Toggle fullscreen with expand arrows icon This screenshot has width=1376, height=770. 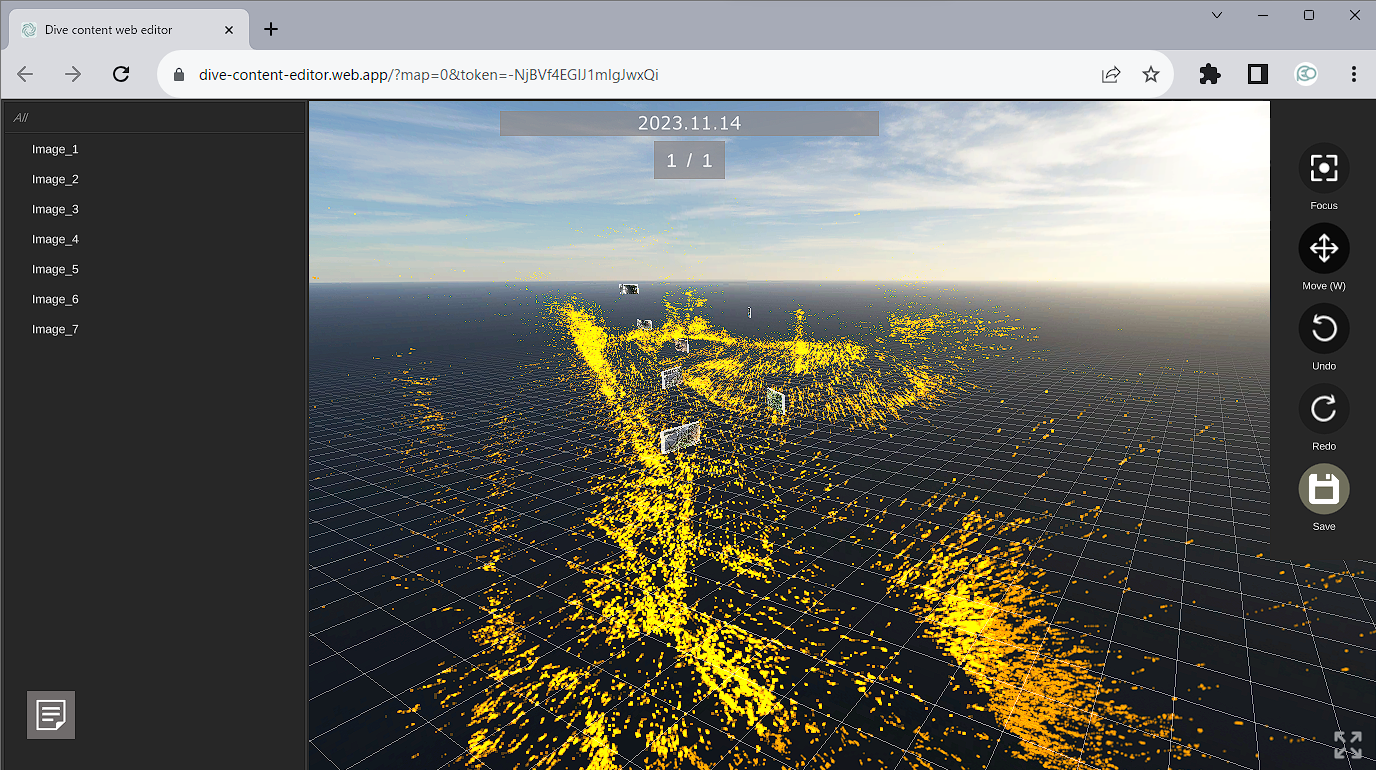(x=1347, y=744)
